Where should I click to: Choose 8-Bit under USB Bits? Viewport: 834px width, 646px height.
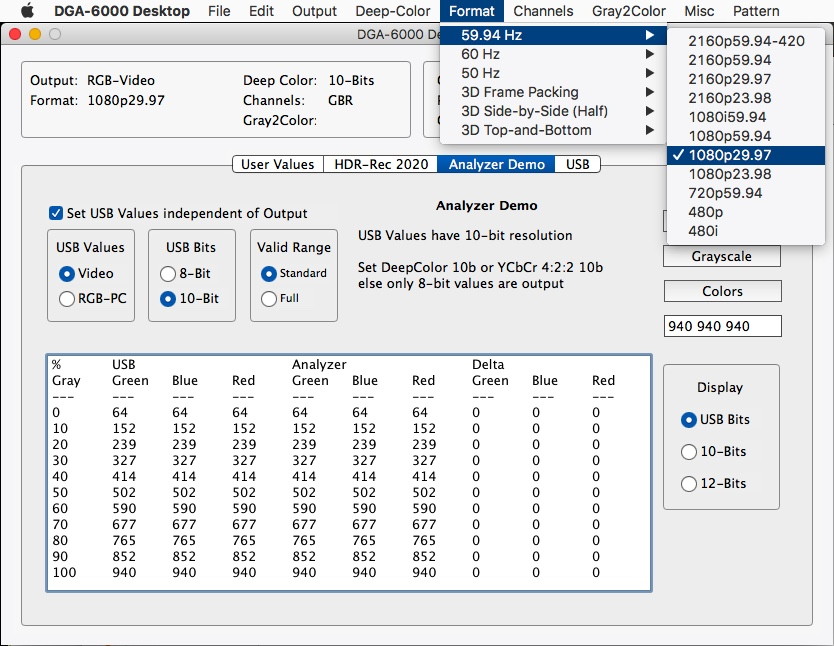tap(168, 273)
